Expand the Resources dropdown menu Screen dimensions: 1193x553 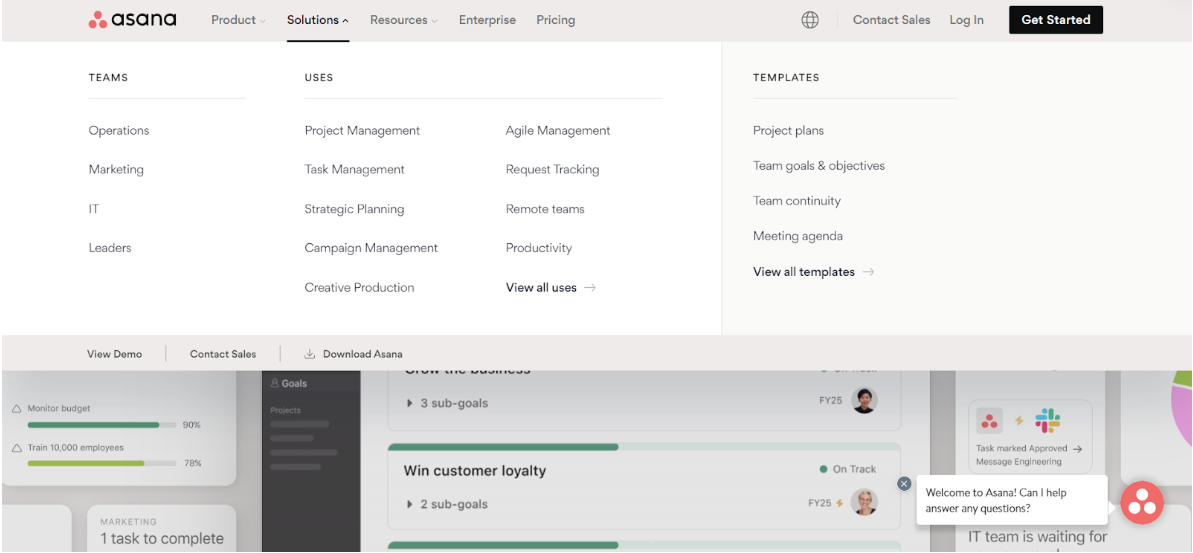tap(403, 20)
